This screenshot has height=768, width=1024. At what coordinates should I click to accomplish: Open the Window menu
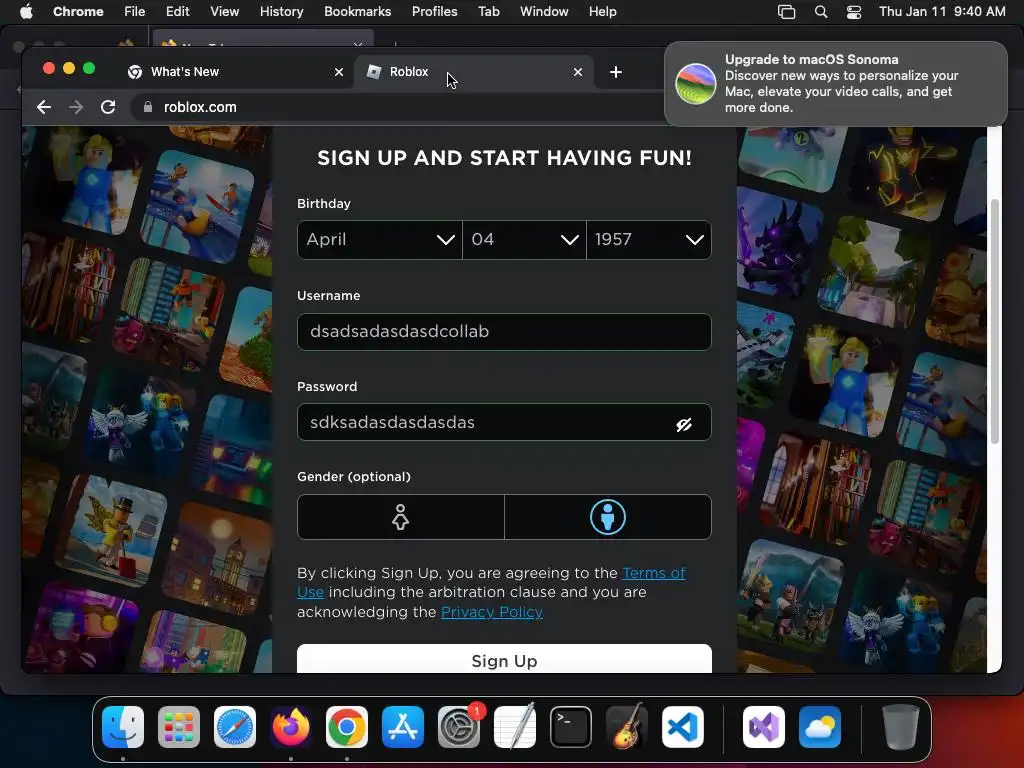[x=544, y=12]
